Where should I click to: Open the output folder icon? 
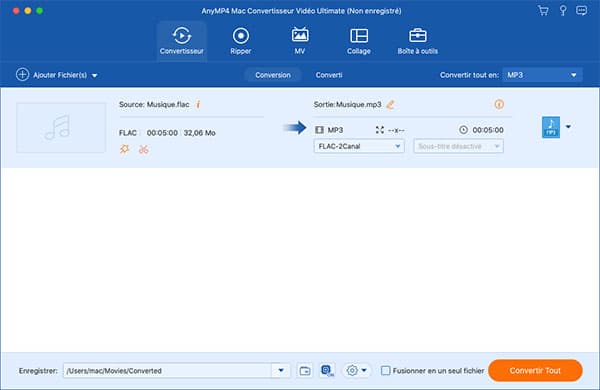[305, 370]
